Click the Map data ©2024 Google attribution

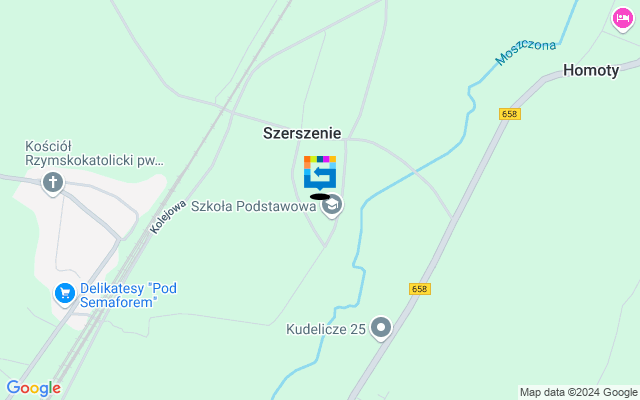click(x=579, y=393)
